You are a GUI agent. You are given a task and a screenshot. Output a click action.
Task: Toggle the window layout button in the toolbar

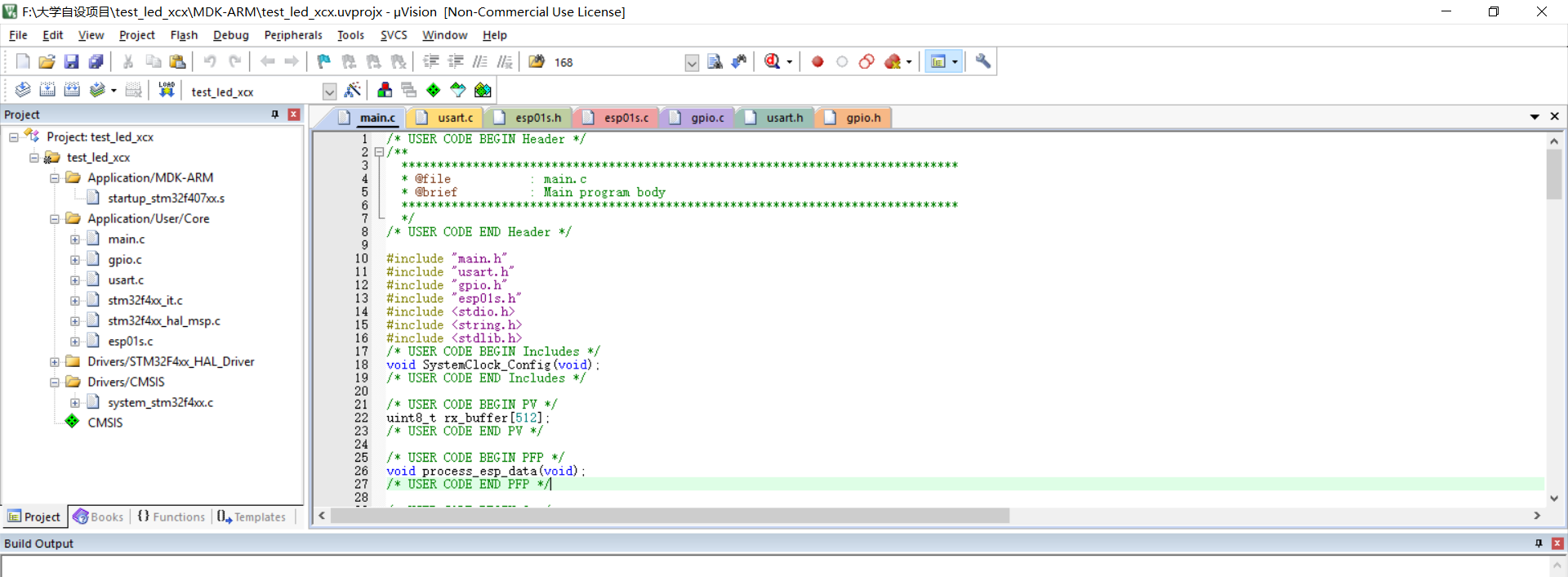[x=938, y=61]
